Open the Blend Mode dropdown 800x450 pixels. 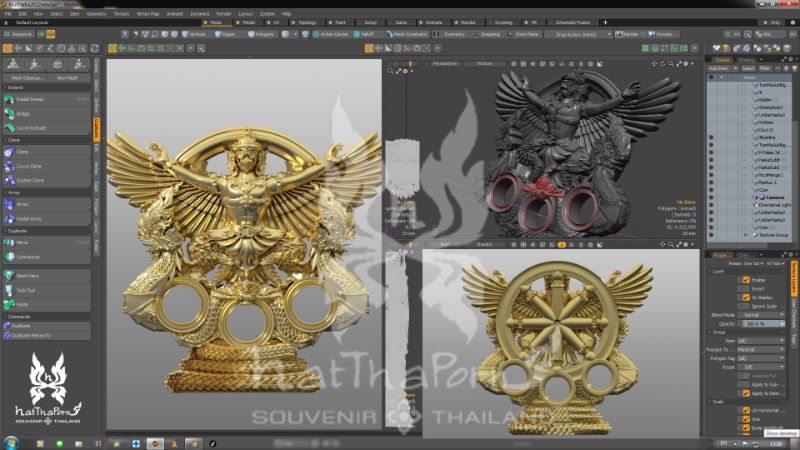tap(763, 315)
